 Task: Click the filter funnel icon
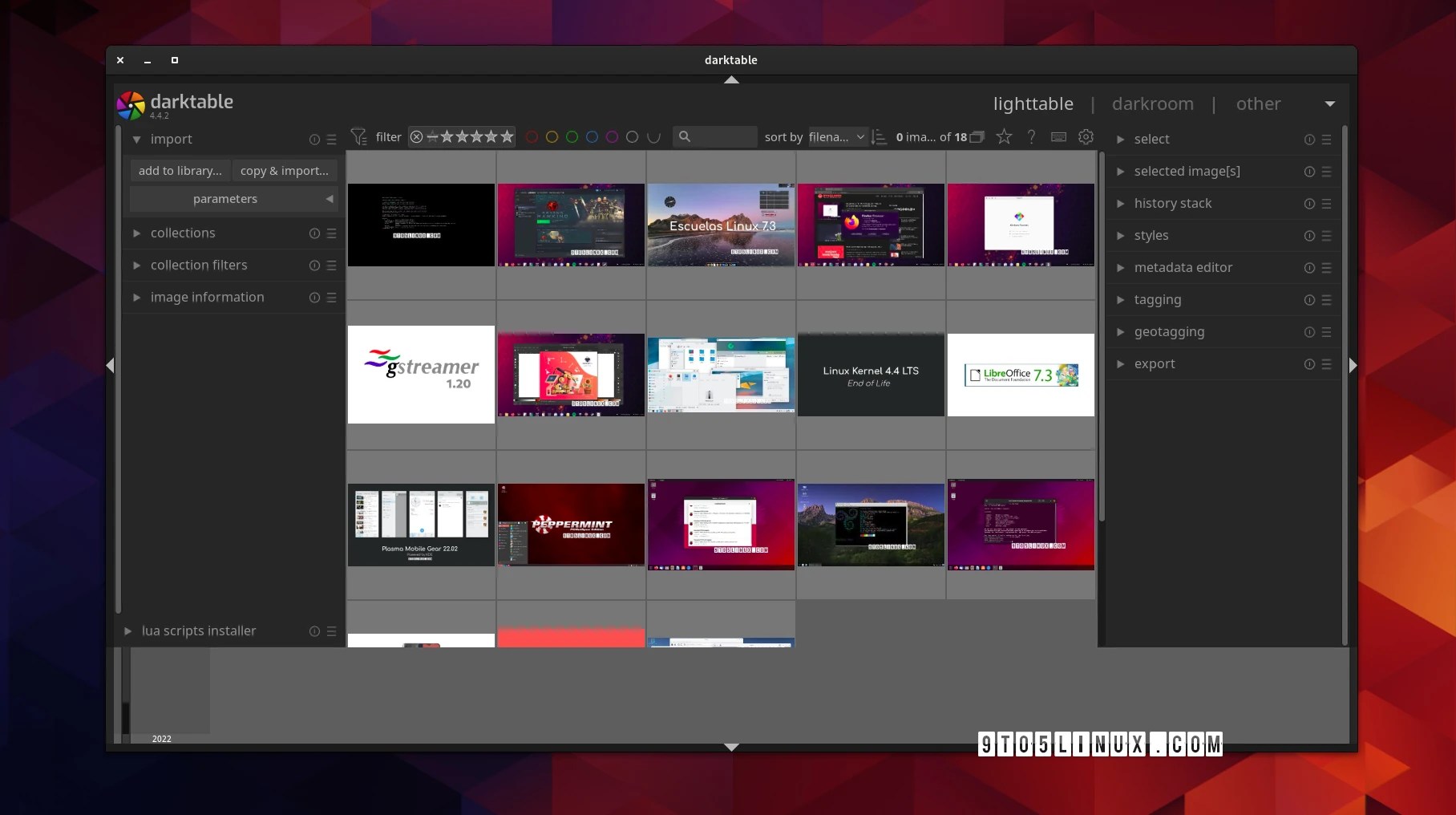[x=359, y=136]
